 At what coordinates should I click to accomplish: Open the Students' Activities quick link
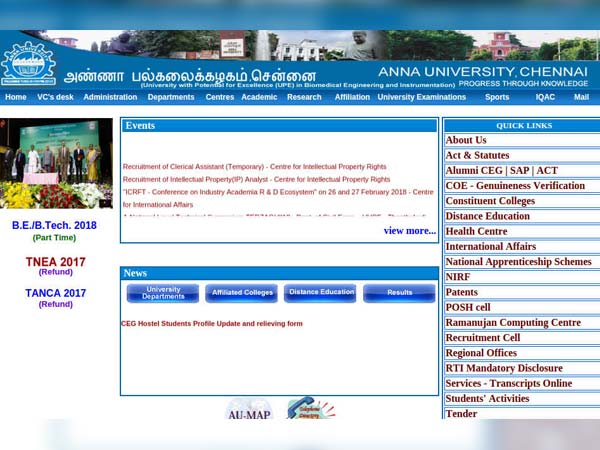point(488,399)
